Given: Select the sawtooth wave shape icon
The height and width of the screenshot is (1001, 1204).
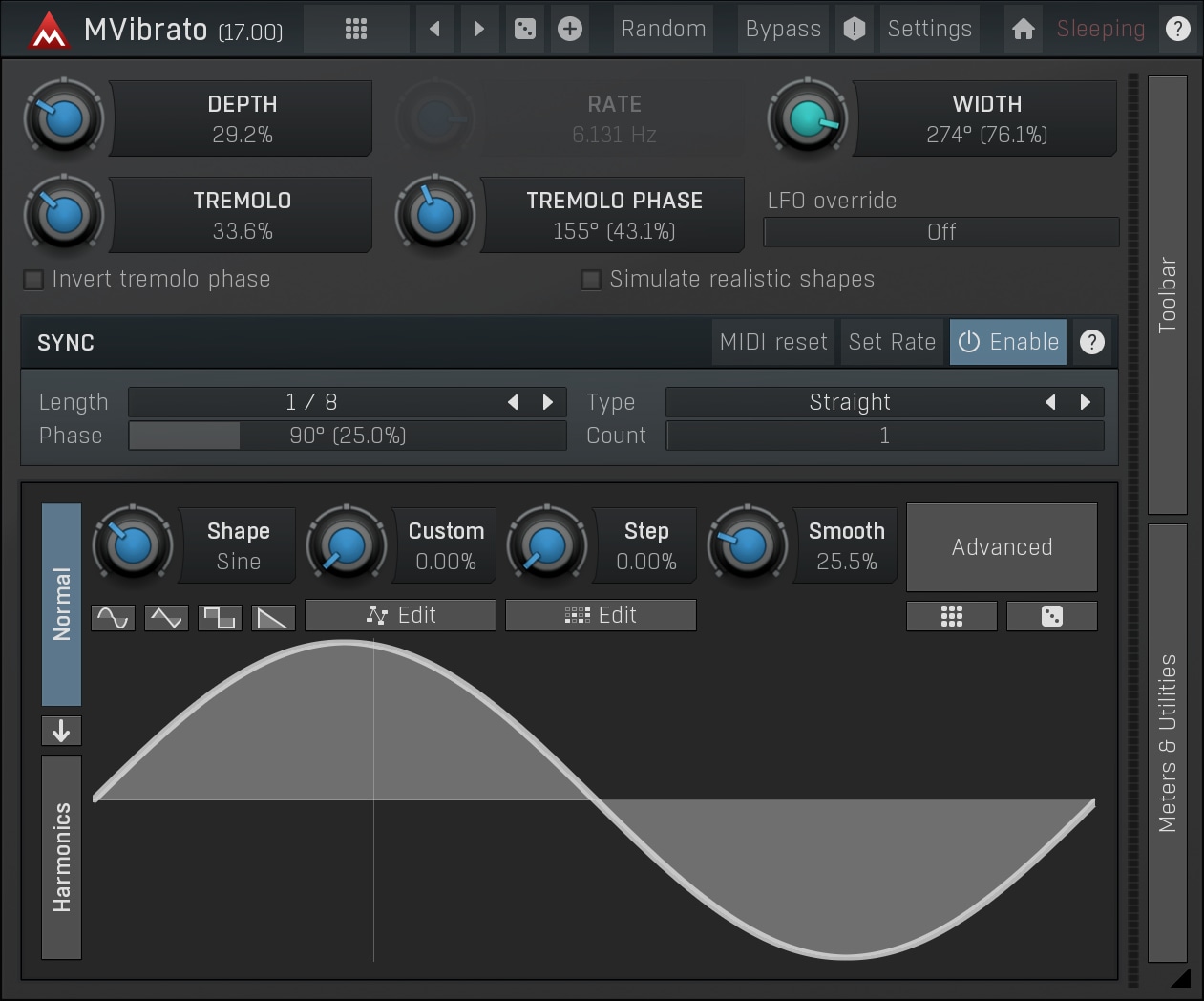Looking at the screenshot, I should tap(273, 618).
